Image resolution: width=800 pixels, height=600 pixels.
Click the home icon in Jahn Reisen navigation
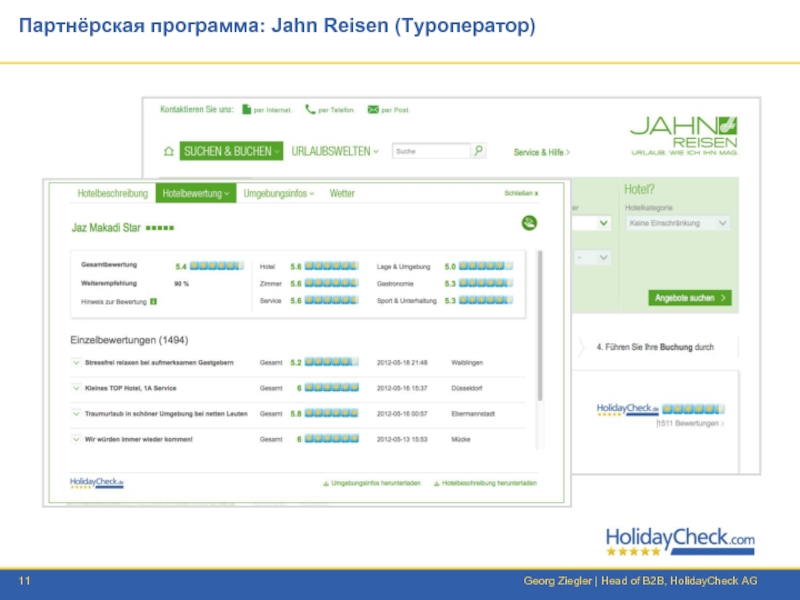[x=169, y=152]
